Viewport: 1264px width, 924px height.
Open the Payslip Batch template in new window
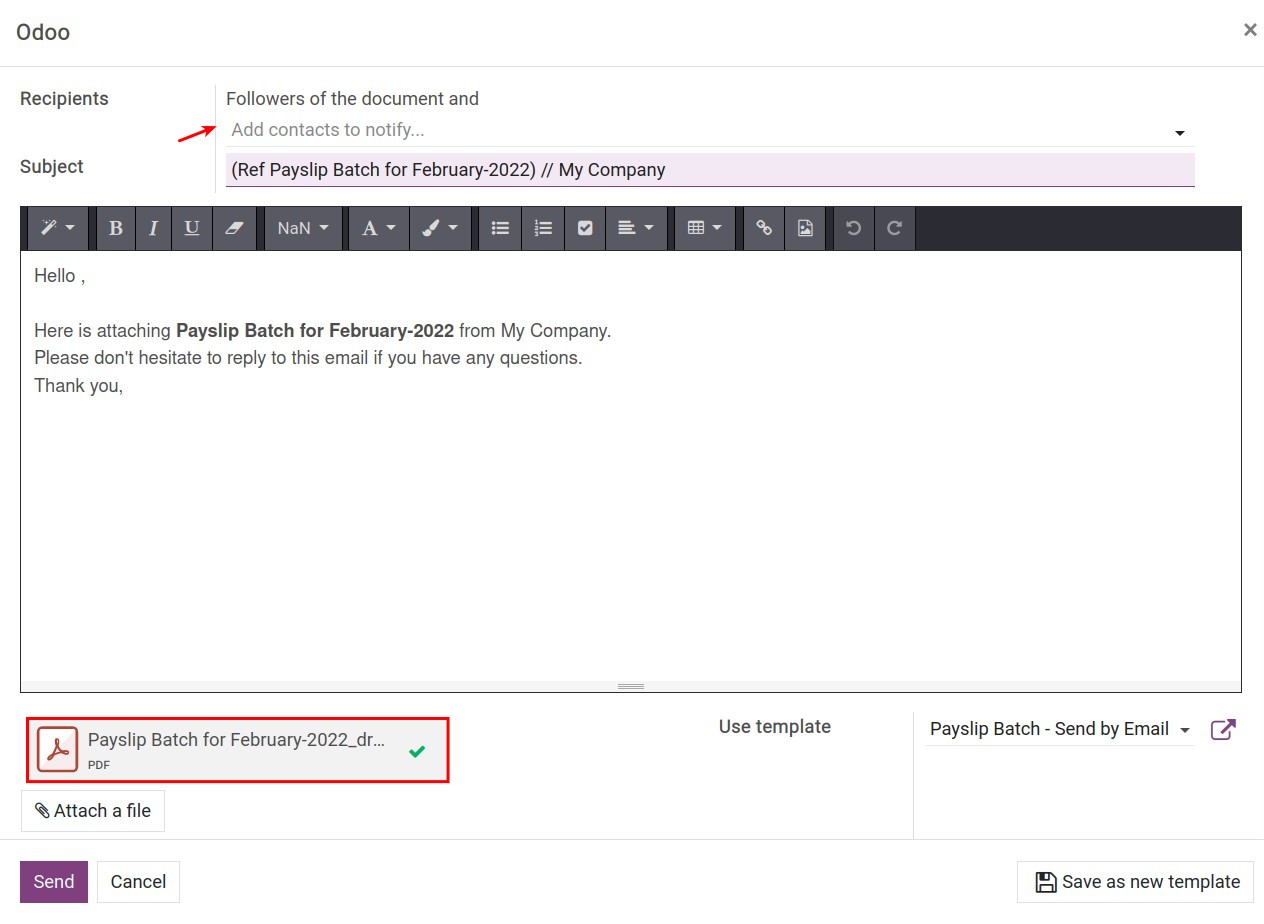(x=1222, y=729)
